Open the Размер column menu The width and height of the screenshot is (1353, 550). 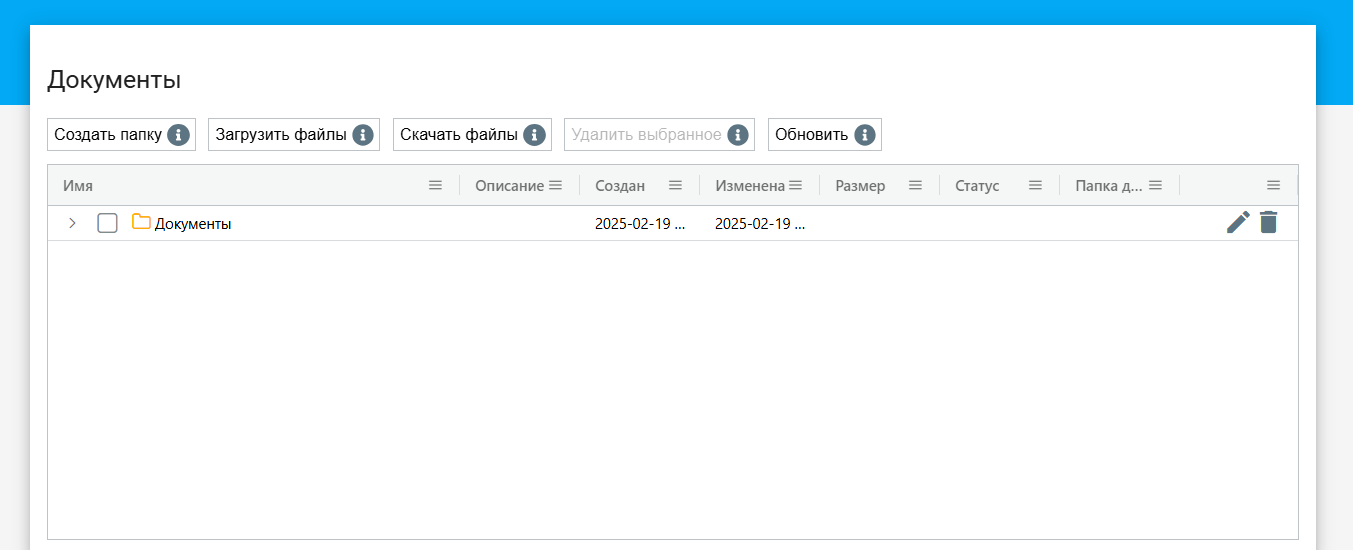pos(915,185)
